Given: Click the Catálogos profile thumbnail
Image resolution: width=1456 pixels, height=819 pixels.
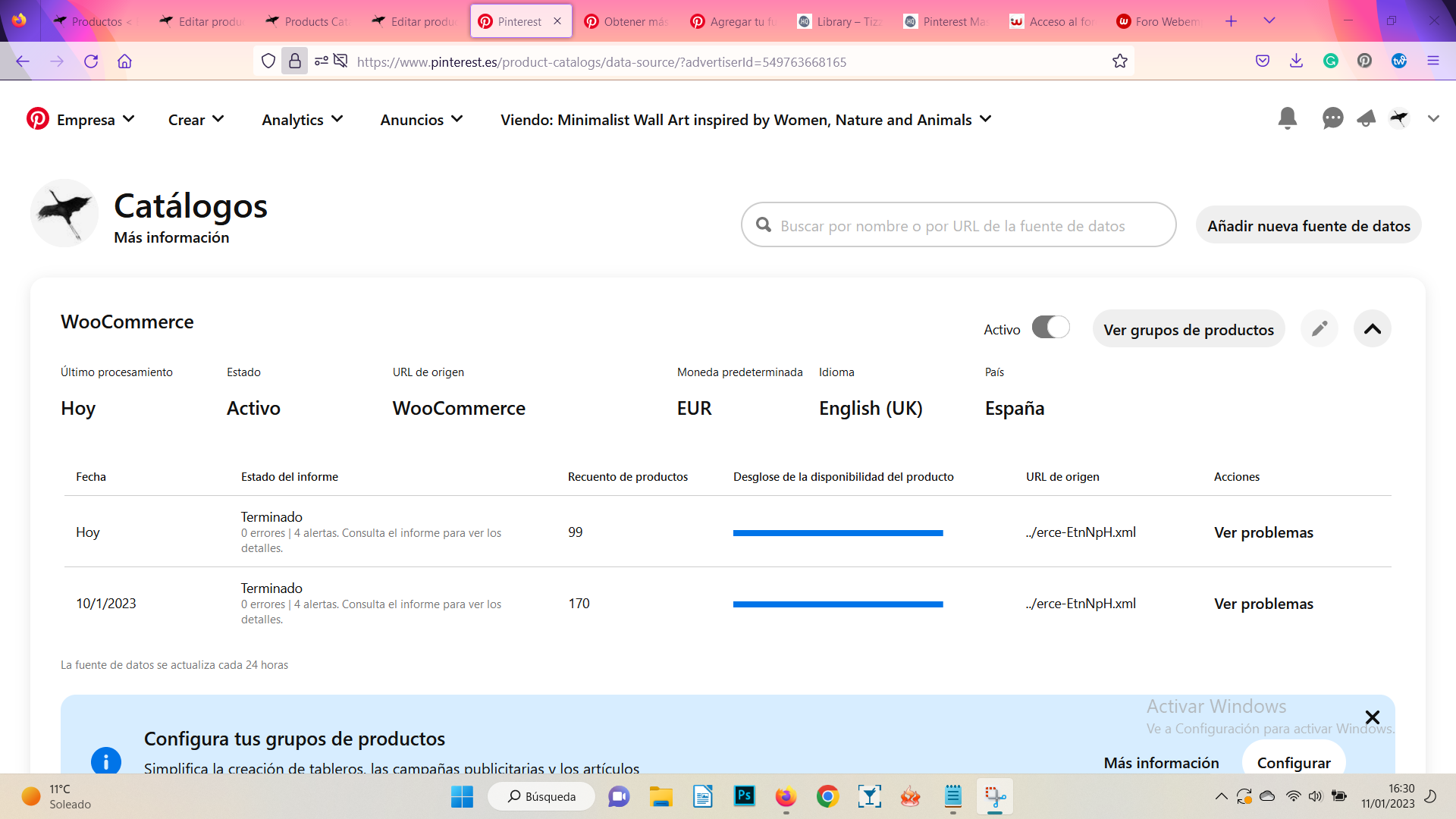Looking at the screenshot, I should point(64,213).
